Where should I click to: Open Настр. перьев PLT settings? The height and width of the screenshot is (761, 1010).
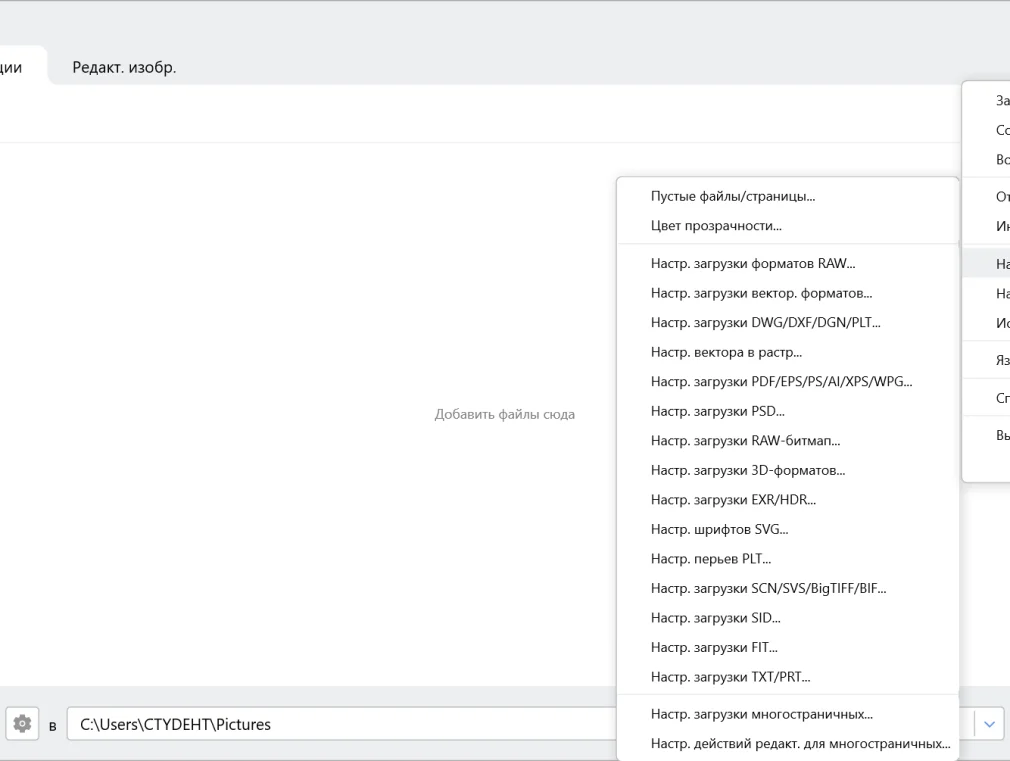point(710,559)
